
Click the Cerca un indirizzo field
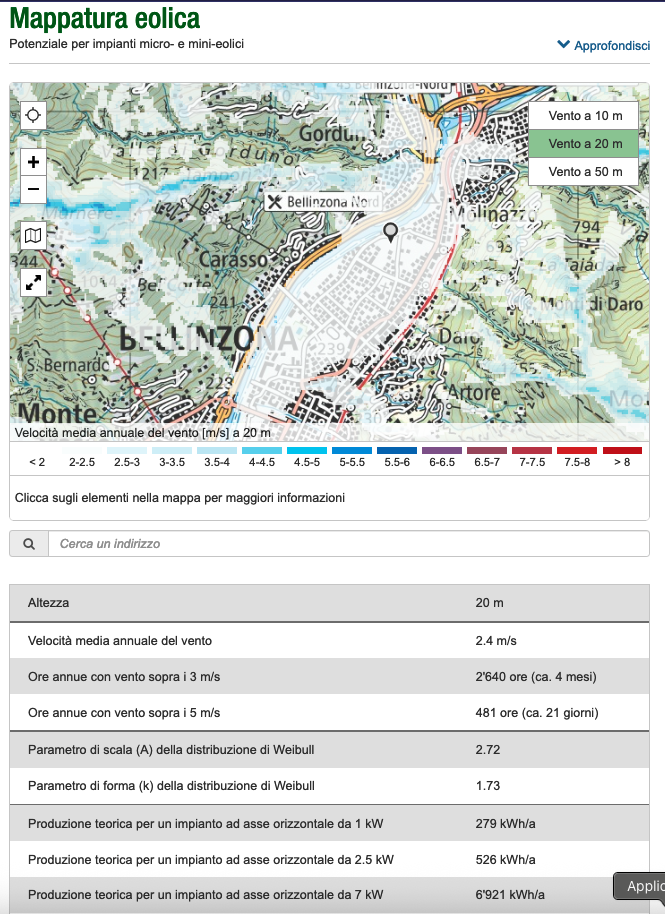(x=349, y=544)
